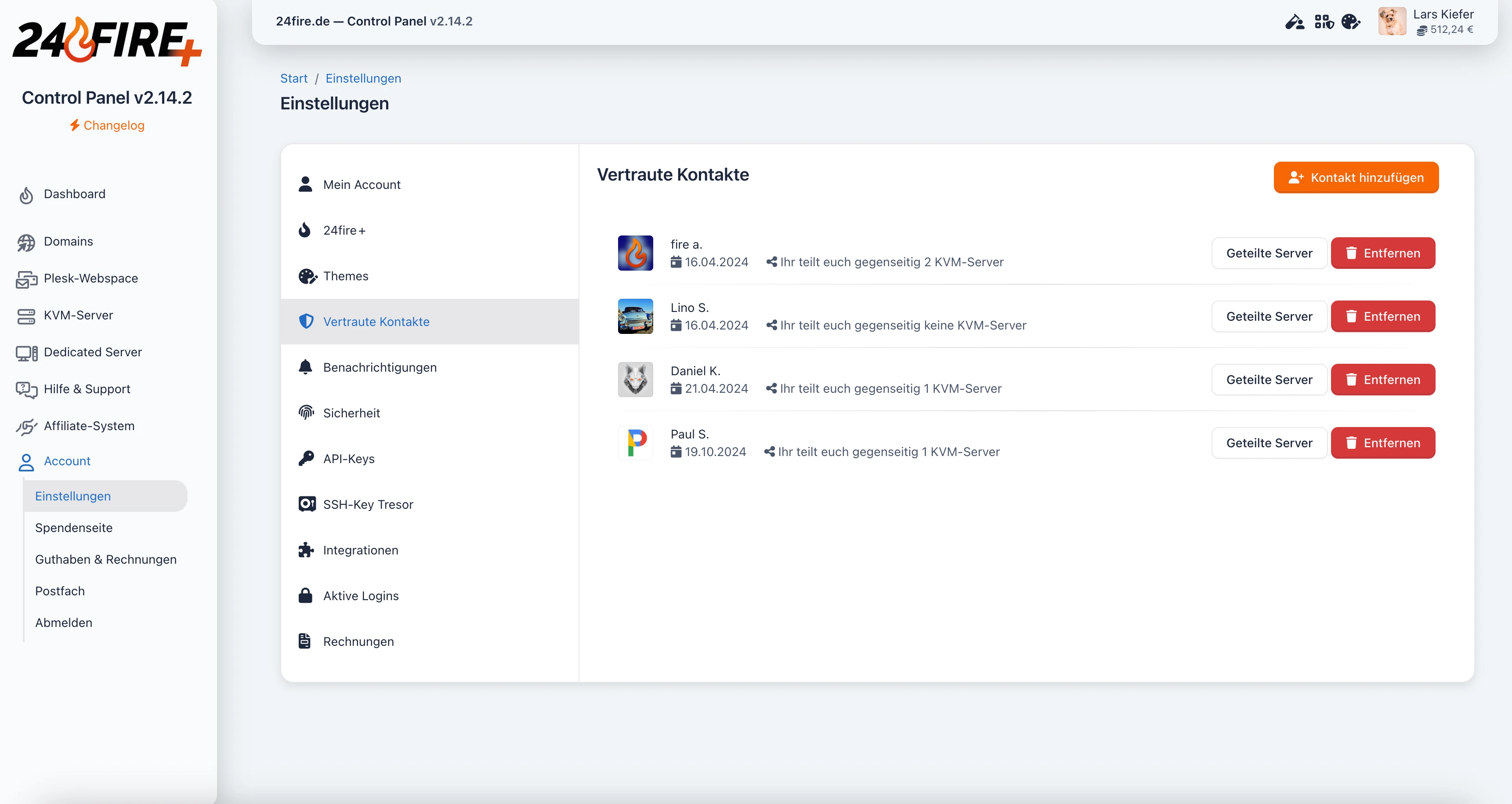Click the Hilfe & Support chat icon

[26, 390]
